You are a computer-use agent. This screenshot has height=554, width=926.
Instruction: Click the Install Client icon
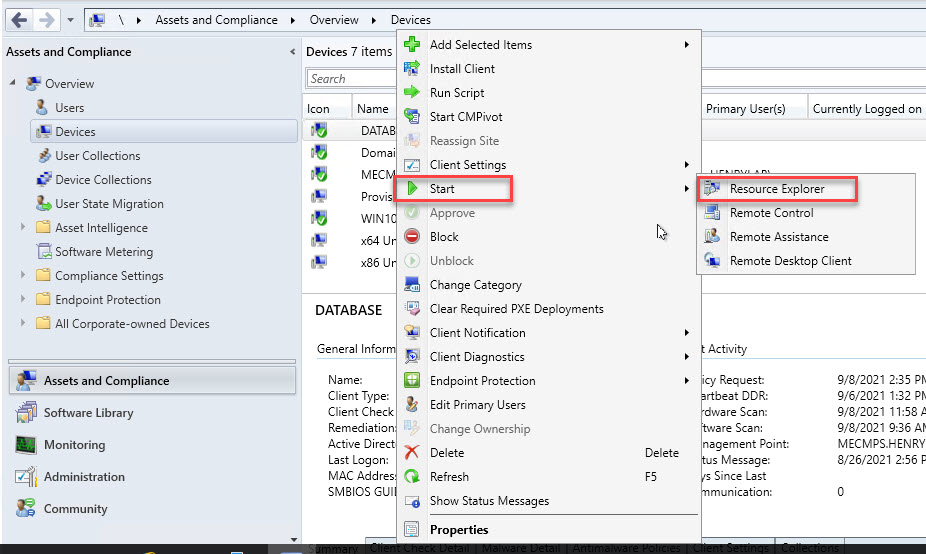pos(412,69)
